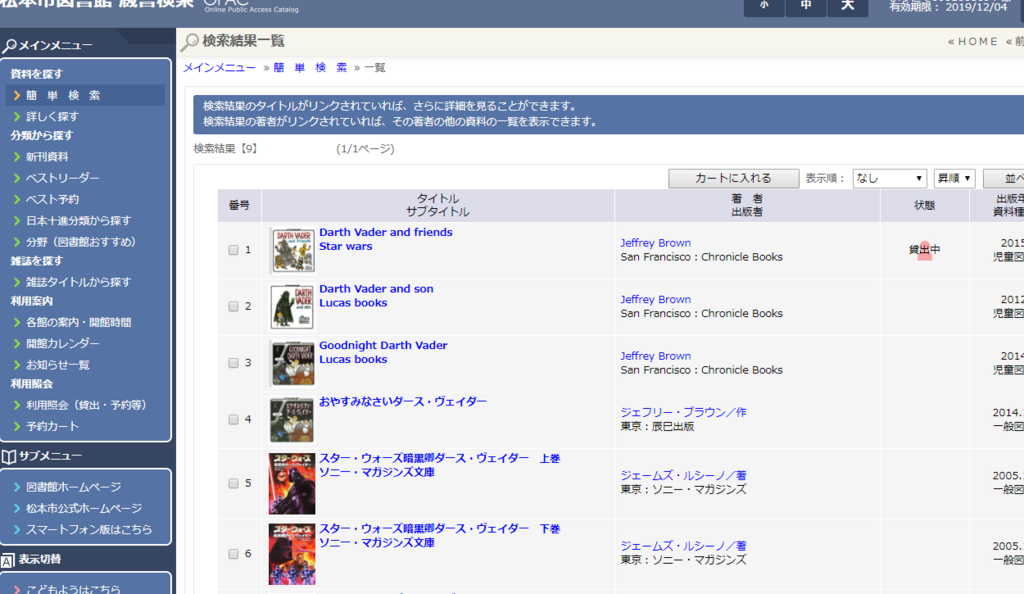Open the Goodnight Darth Vader cover thumbnail

click(x=293, y=364)
